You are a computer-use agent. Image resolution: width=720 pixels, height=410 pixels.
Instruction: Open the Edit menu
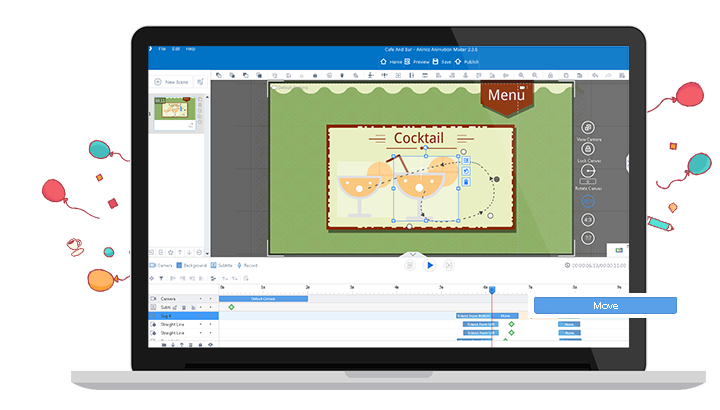pyautogui.click(x=176, y=49)
